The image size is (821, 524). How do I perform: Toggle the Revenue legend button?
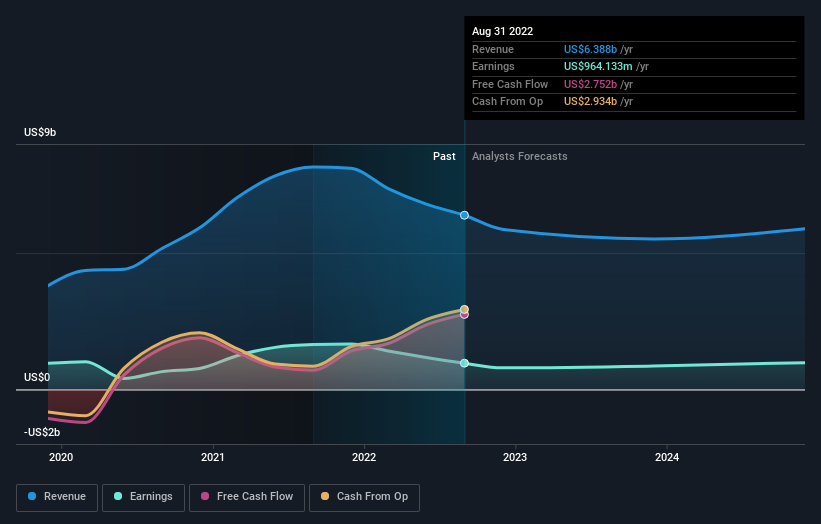coord(57,497)
